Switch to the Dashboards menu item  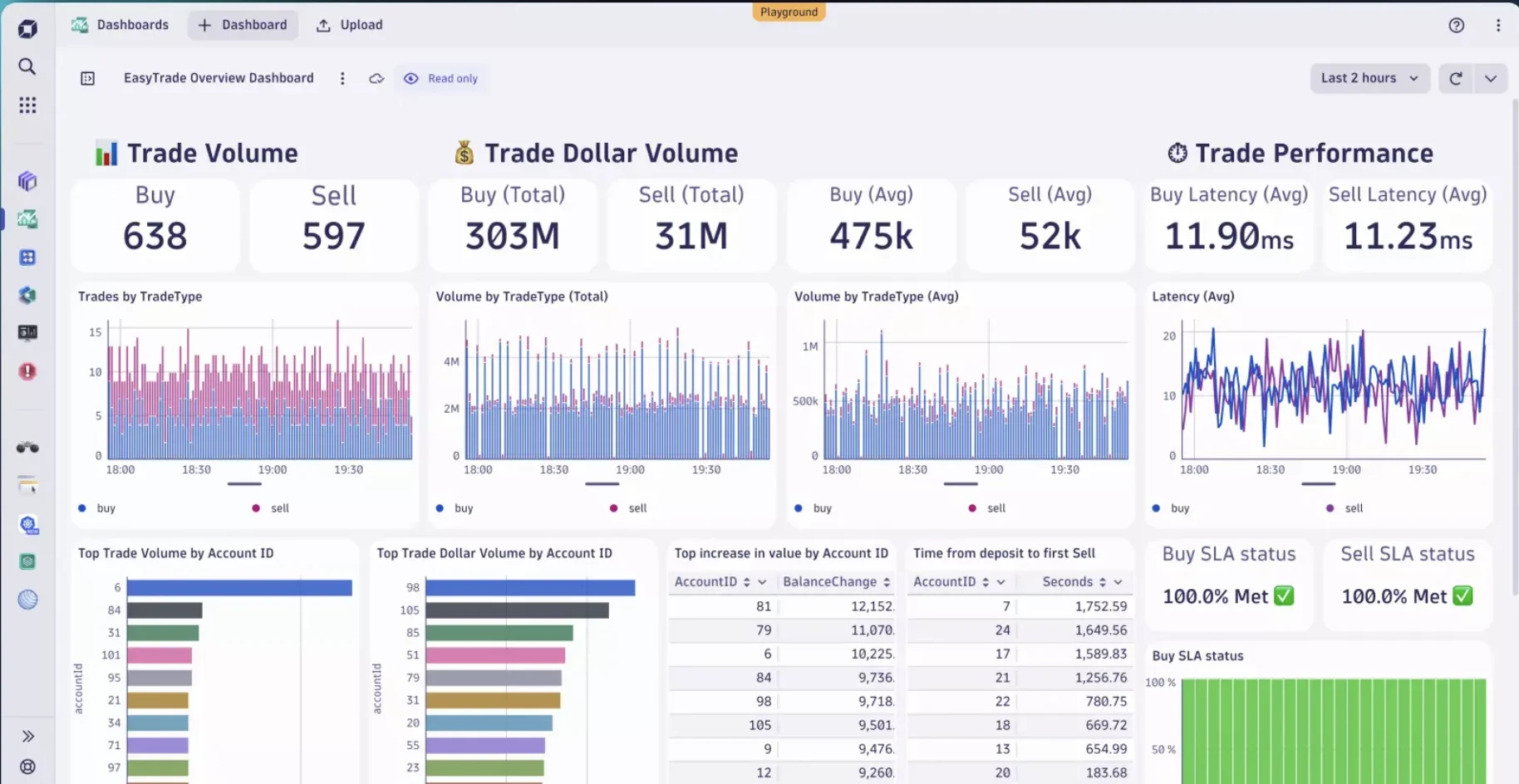pyautogui.click(x=120, y=25)
